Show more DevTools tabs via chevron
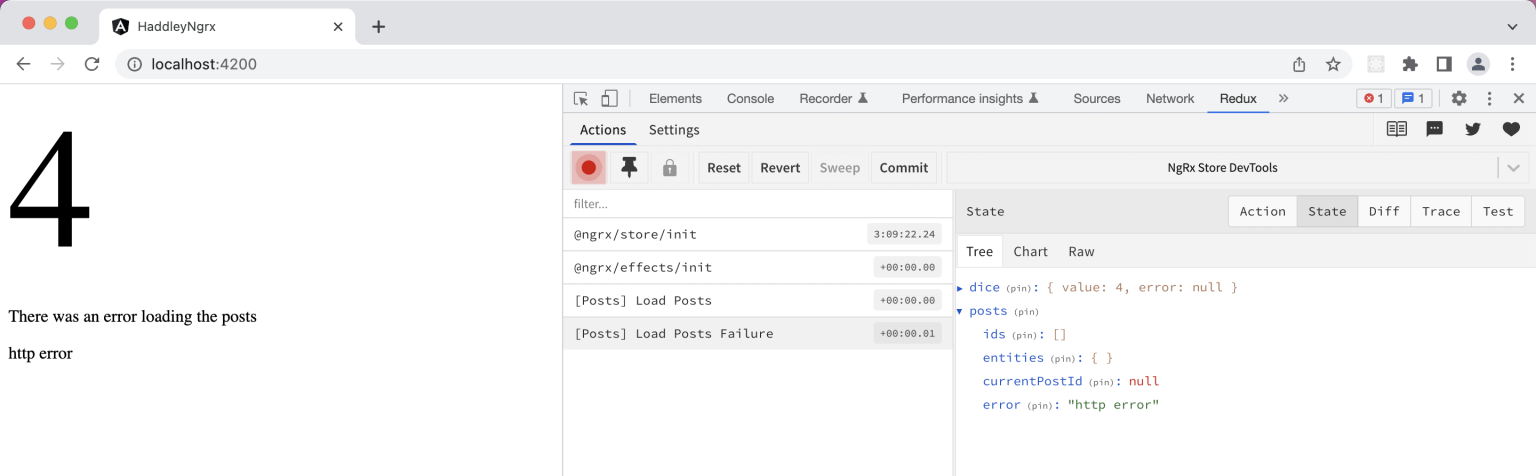This screenshot has width=1536, height=476. [x=1284, y=98]
